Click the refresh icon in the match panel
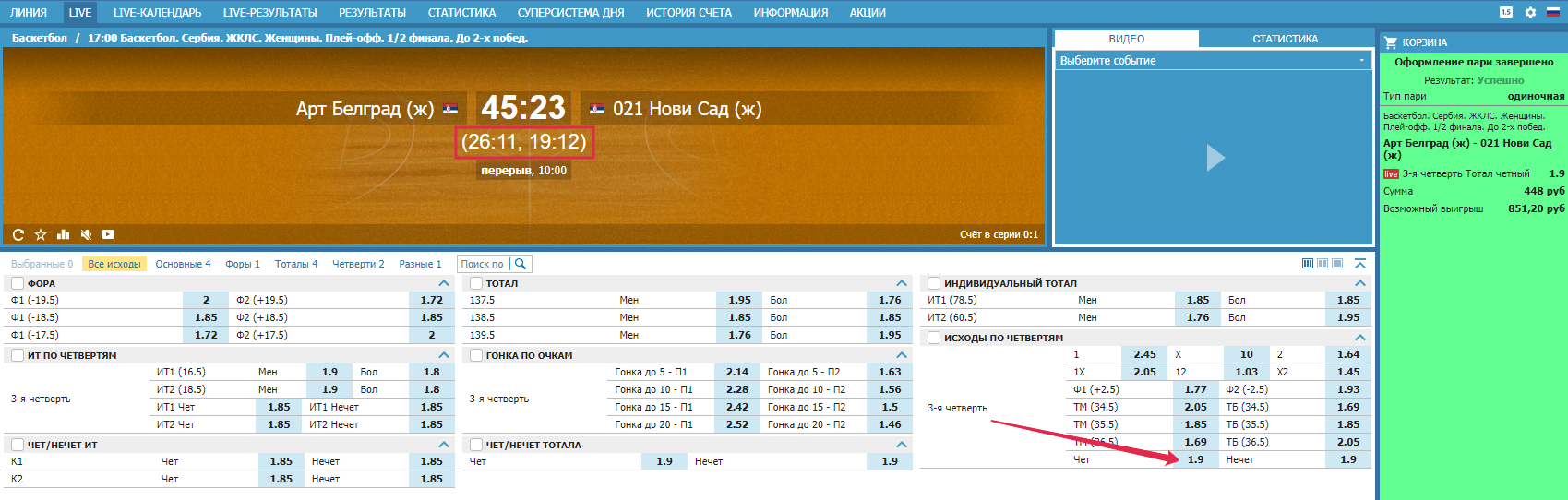1568x500 pixels. (x=18, y=234)
